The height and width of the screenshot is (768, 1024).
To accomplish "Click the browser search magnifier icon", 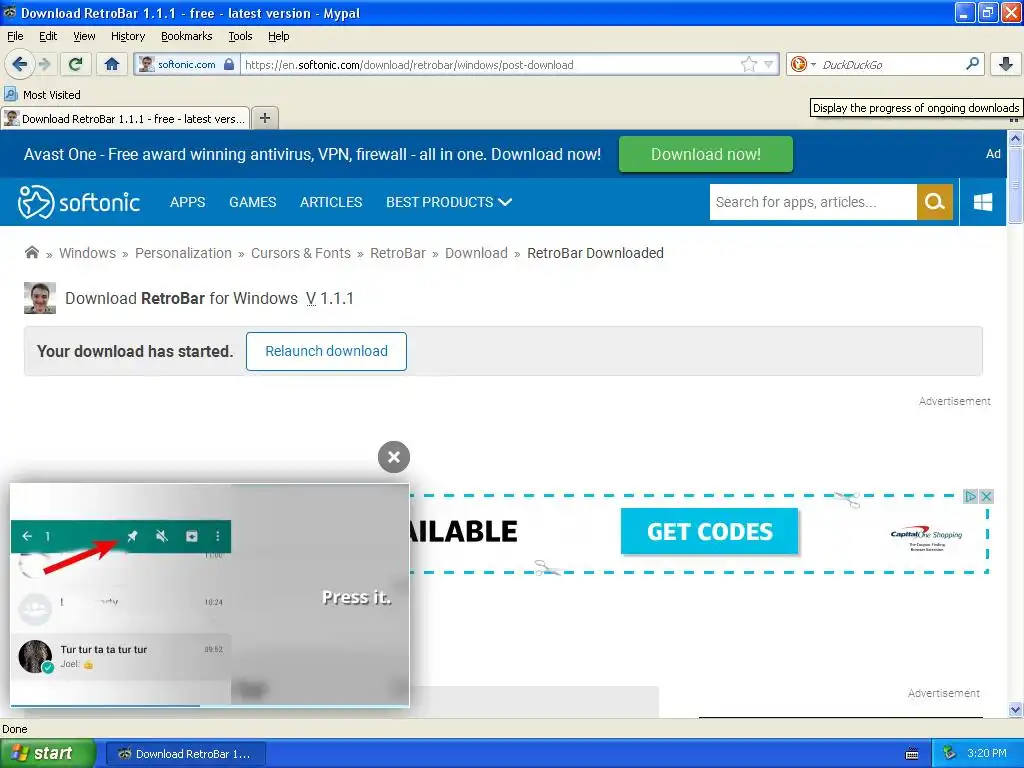I will click(x=972, y=64).
